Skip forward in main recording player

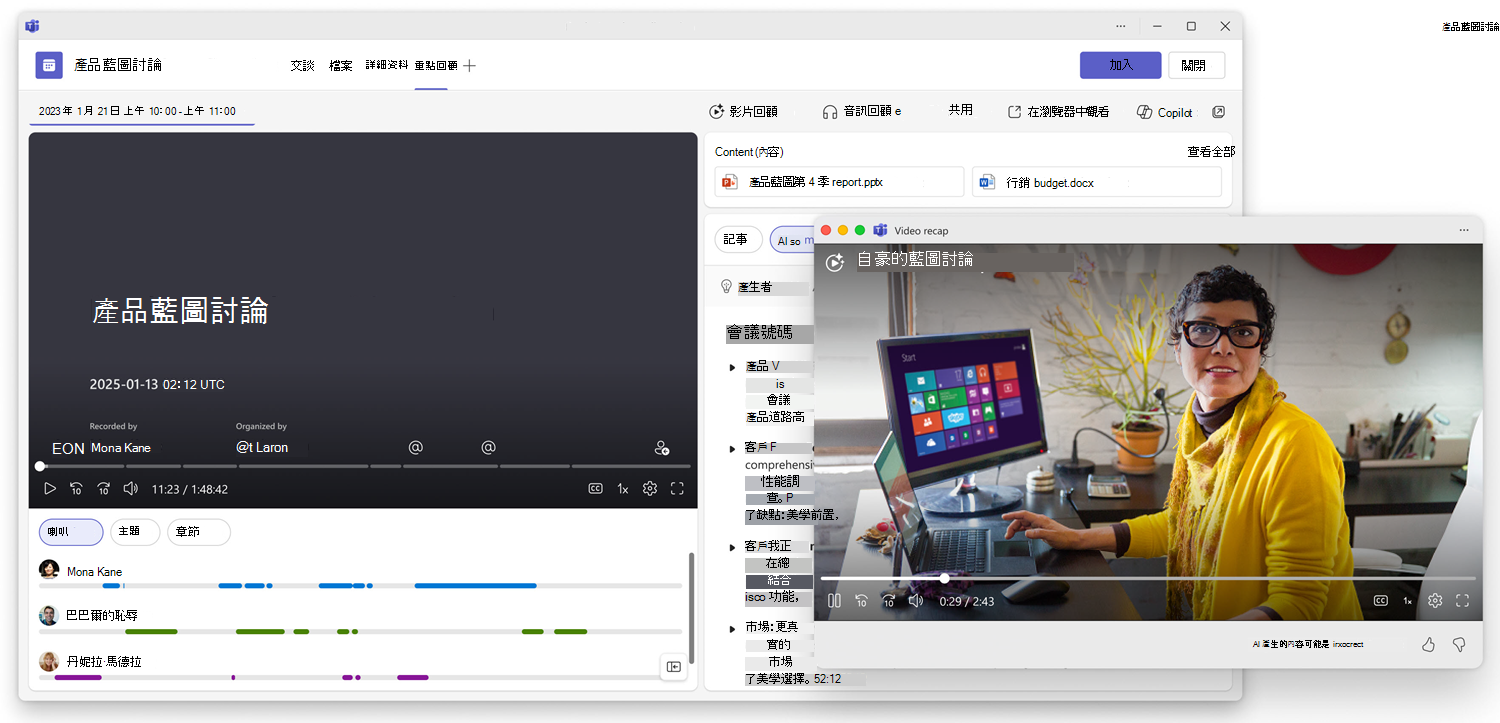click(x=103, y=489)
